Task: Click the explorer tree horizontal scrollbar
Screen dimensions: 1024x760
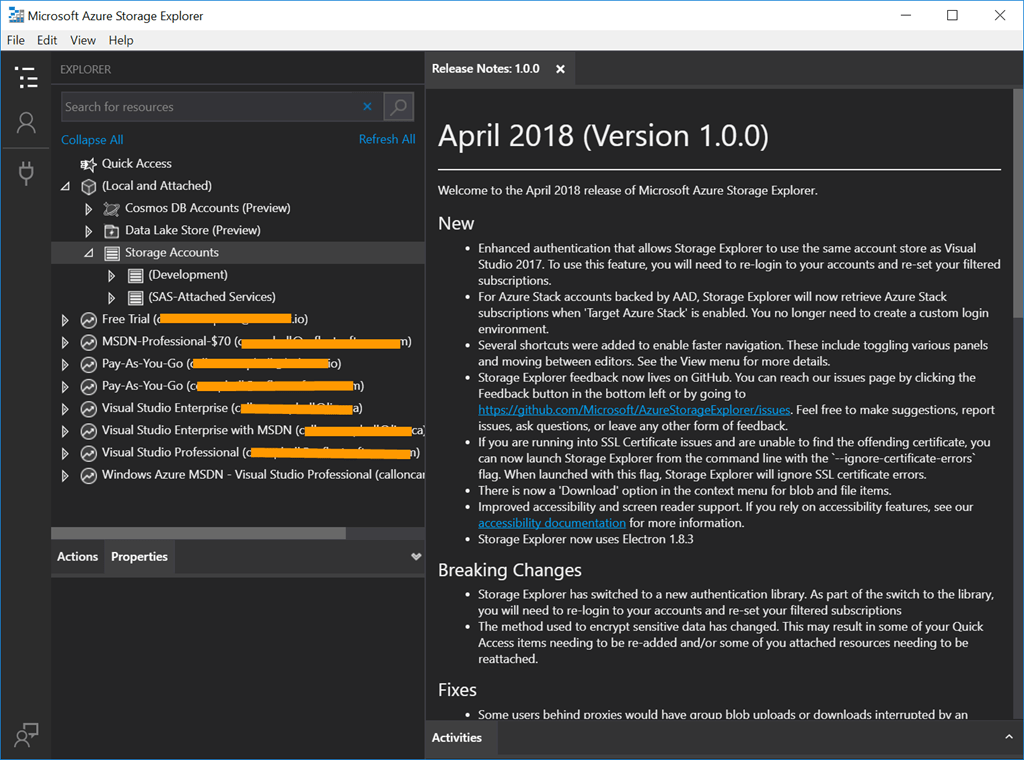Action: (200, 534)
